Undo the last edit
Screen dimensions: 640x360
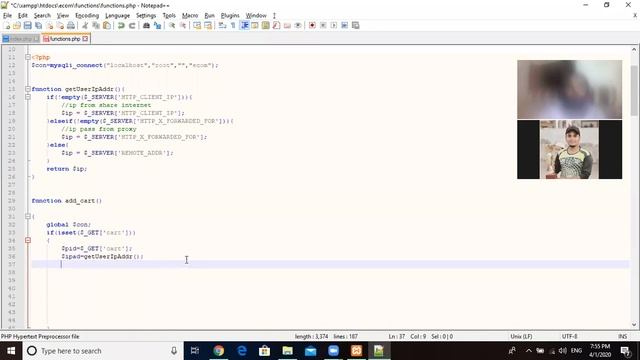(x=121, y=25)
